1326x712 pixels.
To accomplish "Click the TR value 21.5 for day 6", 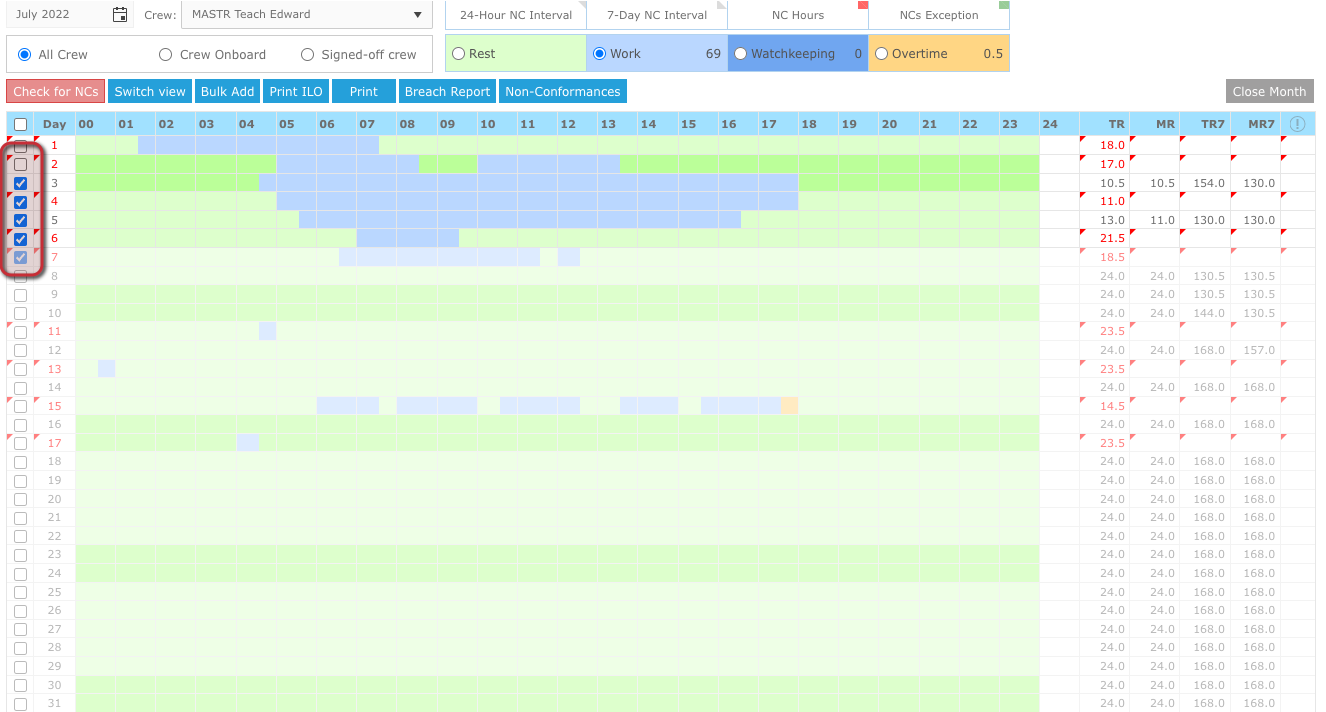I will tap(1112, 239).
